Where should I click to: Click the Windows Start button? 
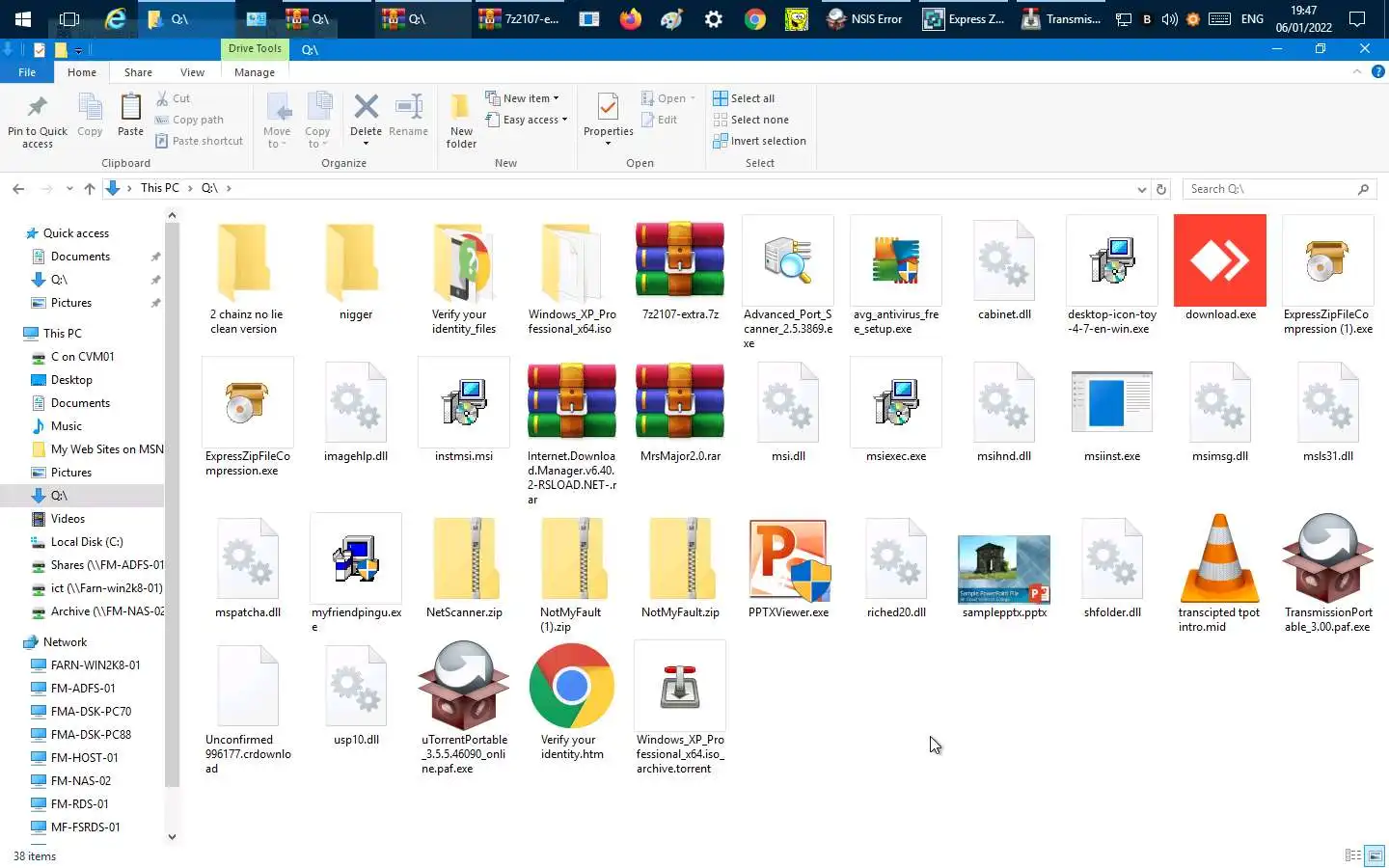pyautogui.click(x=22, y=19)
